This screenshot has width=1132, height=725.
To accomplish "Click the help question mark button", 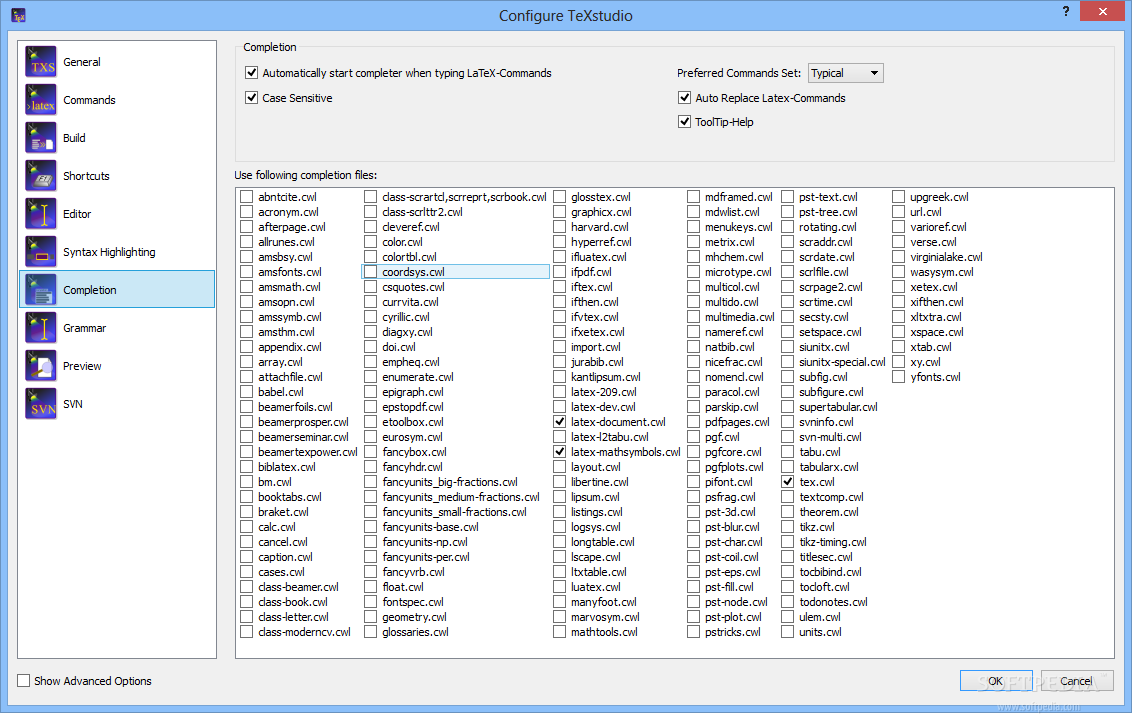I will click(1066, 11).
